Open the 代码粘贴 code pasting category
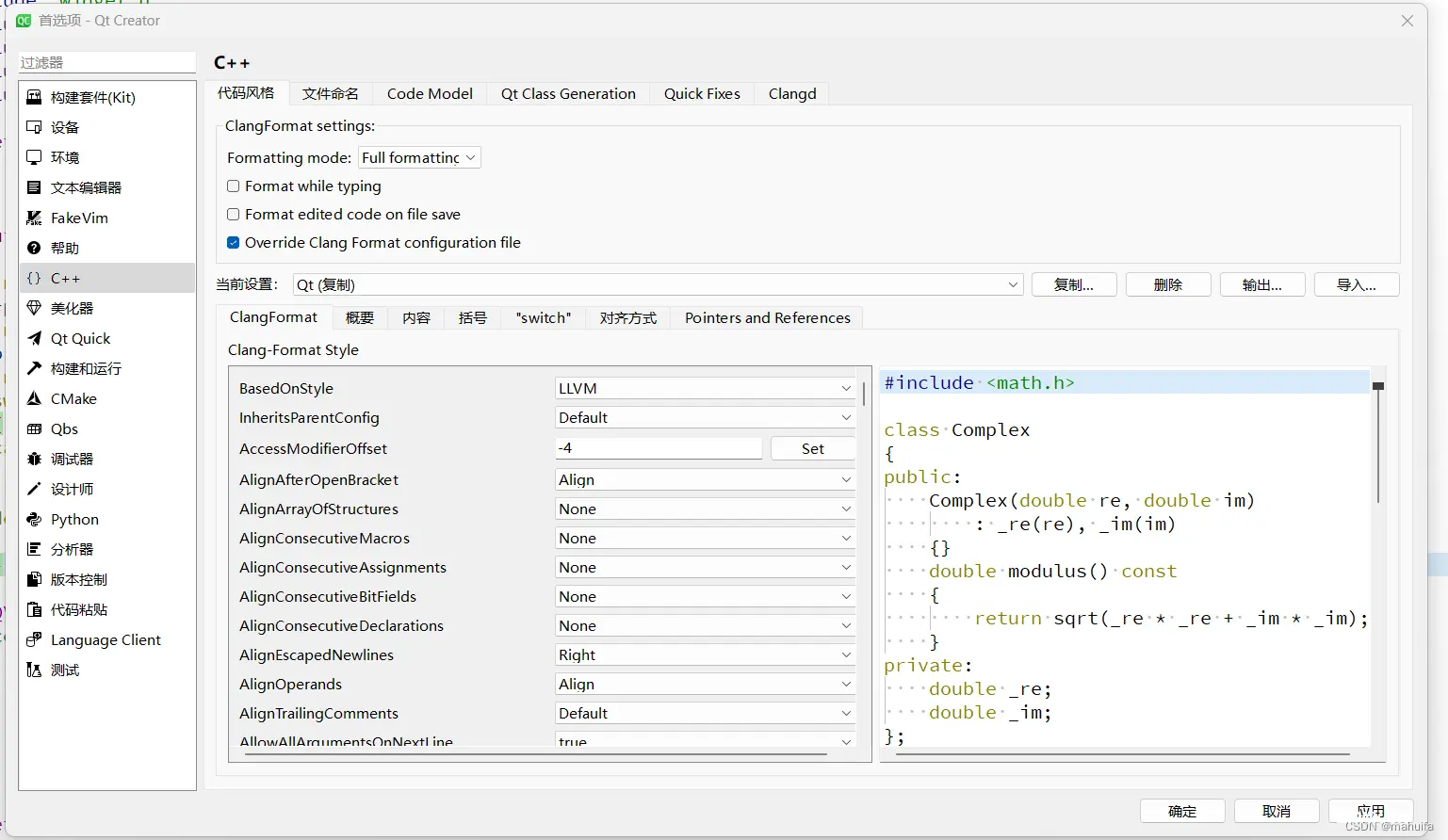 pyautogui.click(x=106, y=609)
